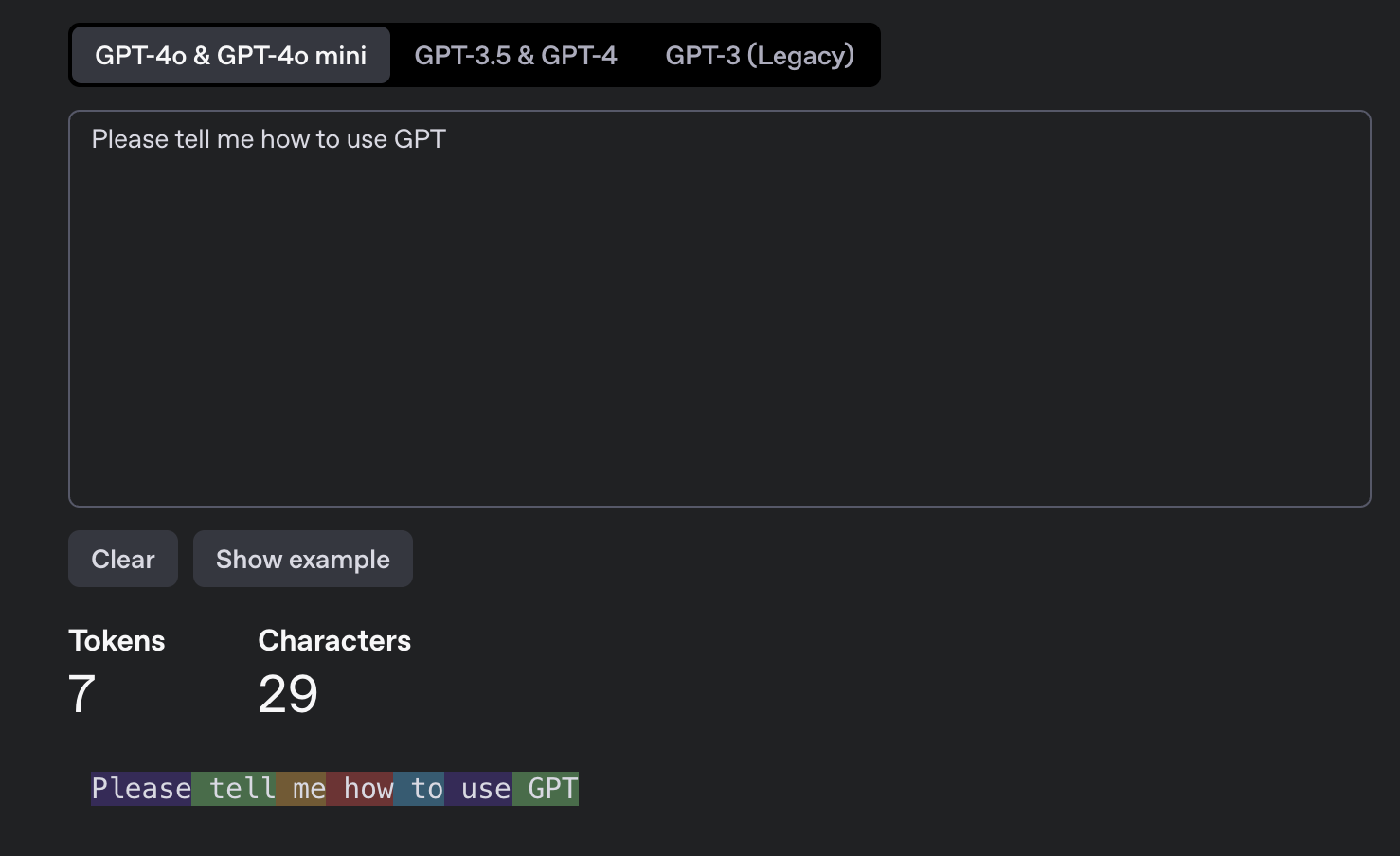Open the GPT-3 (Legacy) tab

tap(760, 55)
